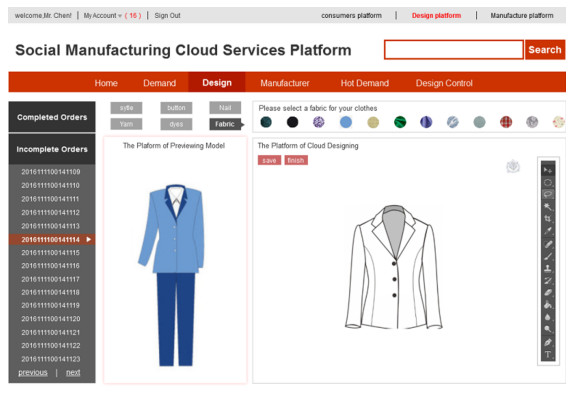Pick the light blue fabric swatch
Image resolution: width=578 pixels, height=396 pixels.
[346, 122]
